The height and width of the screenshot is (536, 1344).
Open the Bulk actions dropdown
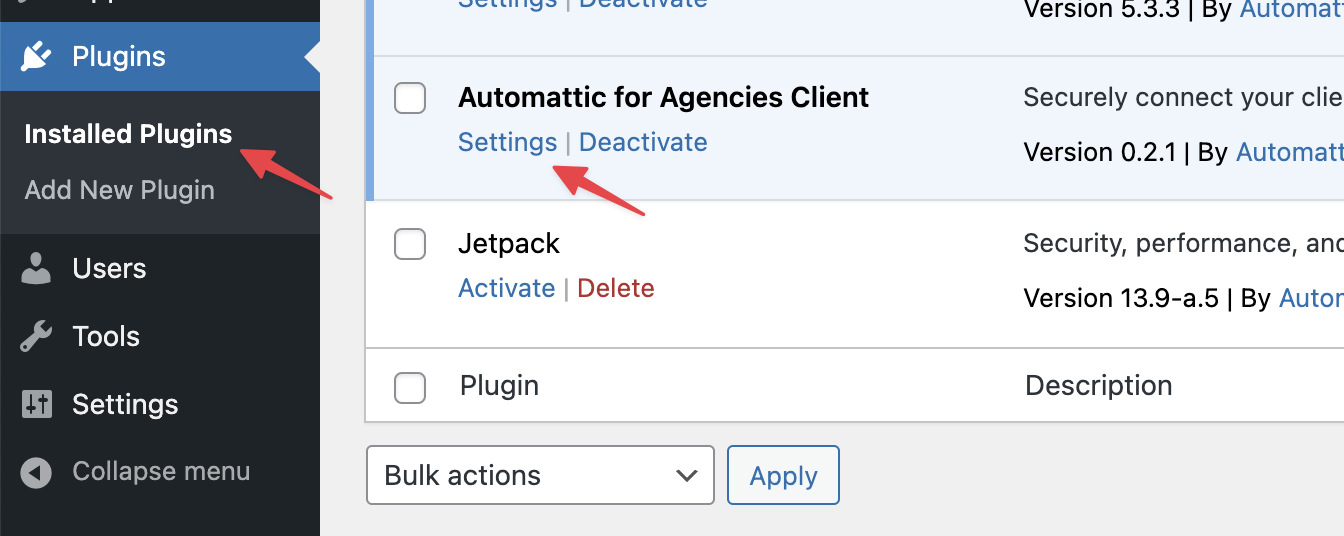tap(540, 475)
